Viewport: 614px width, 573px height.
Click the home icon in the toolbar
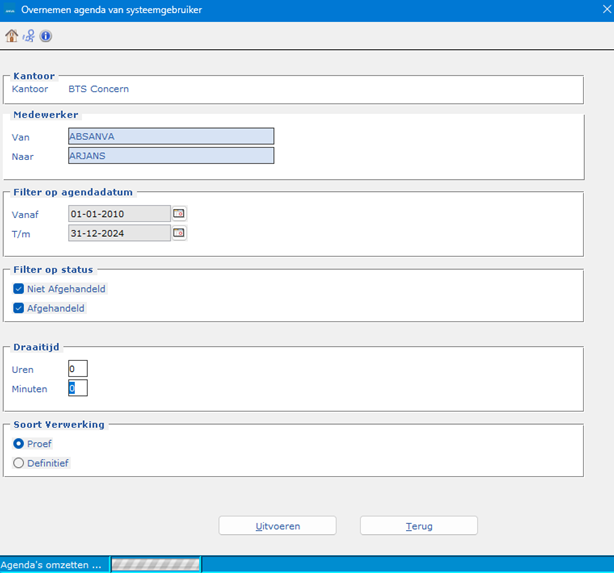coord(12,36)
